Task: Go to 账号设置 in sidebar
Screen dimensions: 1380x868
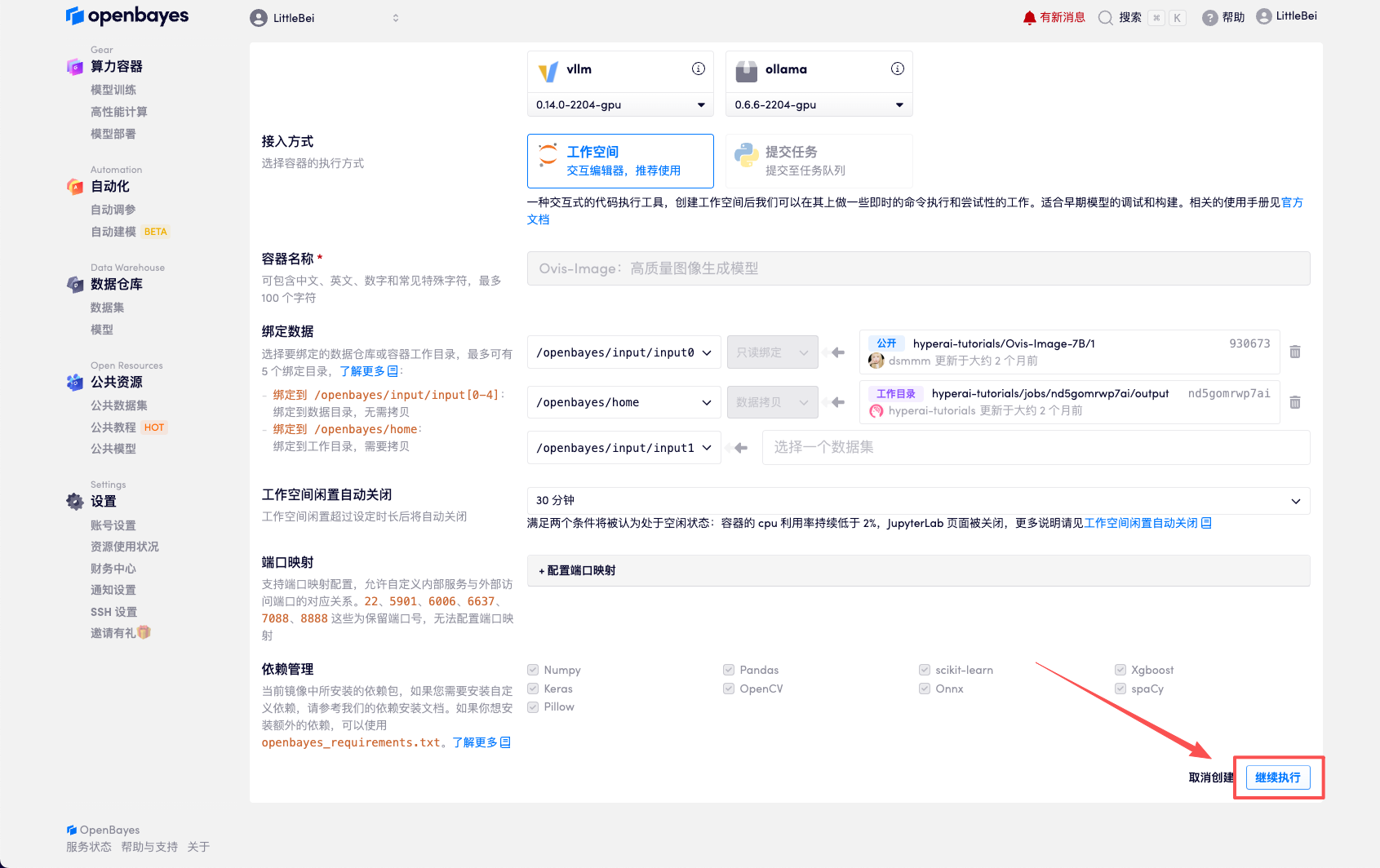Action: [113, 525]
